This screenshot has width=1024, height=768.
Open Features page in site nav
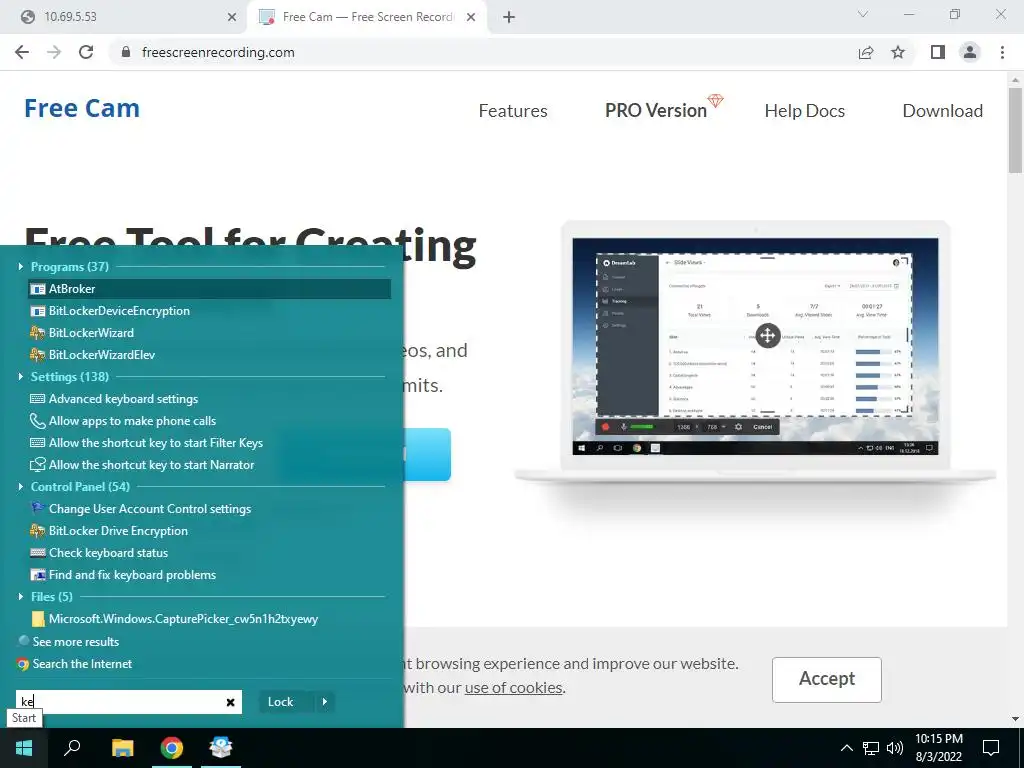click(x=513, y=111)
